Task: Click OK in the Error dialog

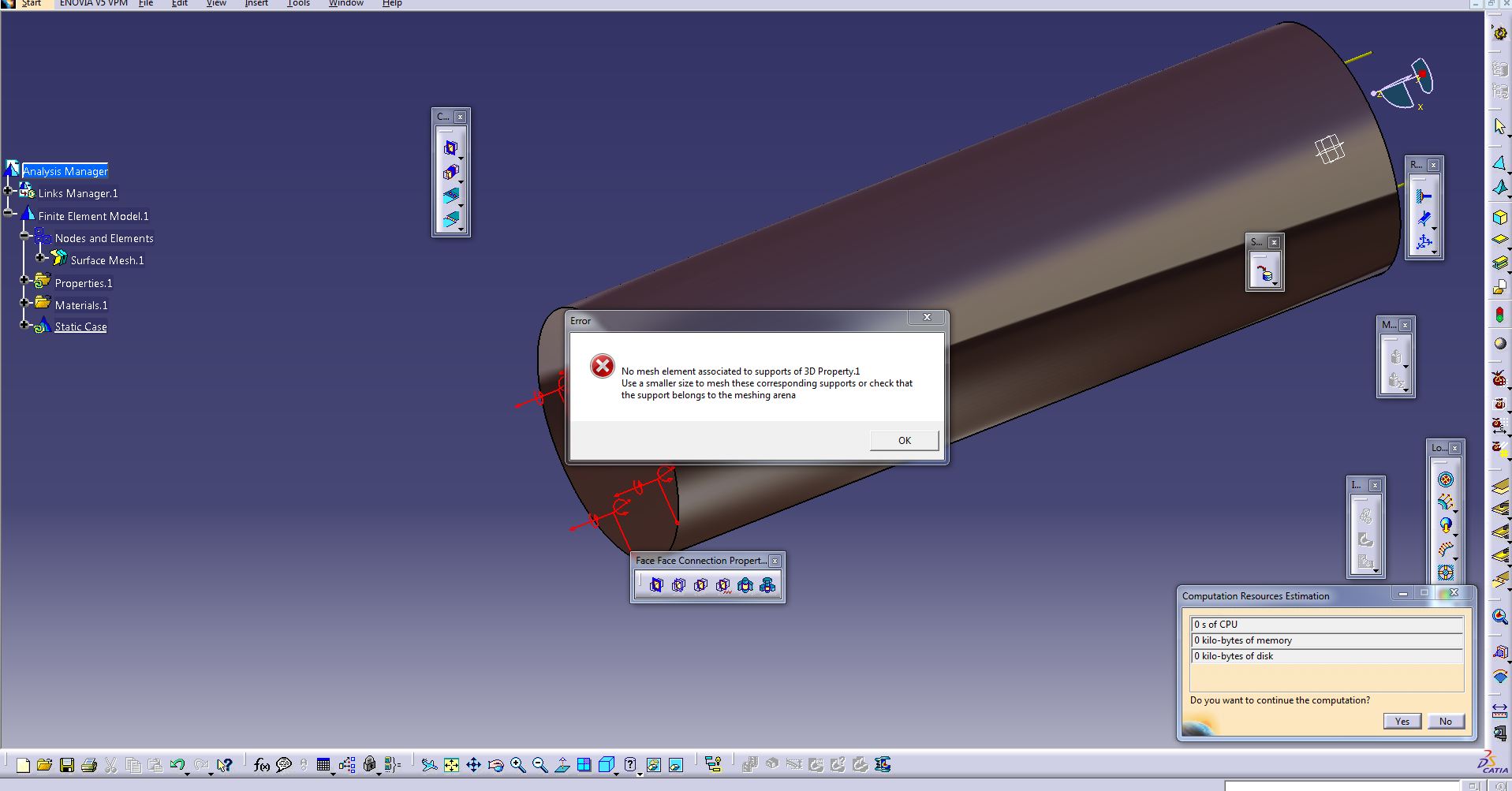Action: tap(904, 441)
